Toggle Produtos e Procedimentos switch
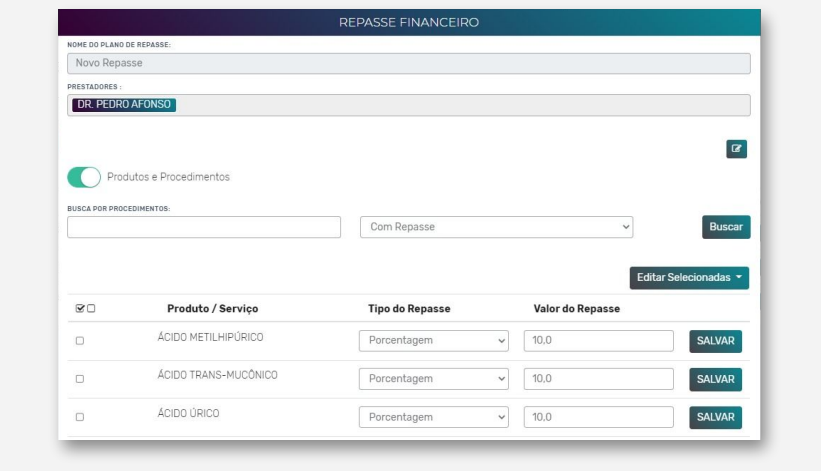This screenshot has height=471, width=821. tap(84, 177)
